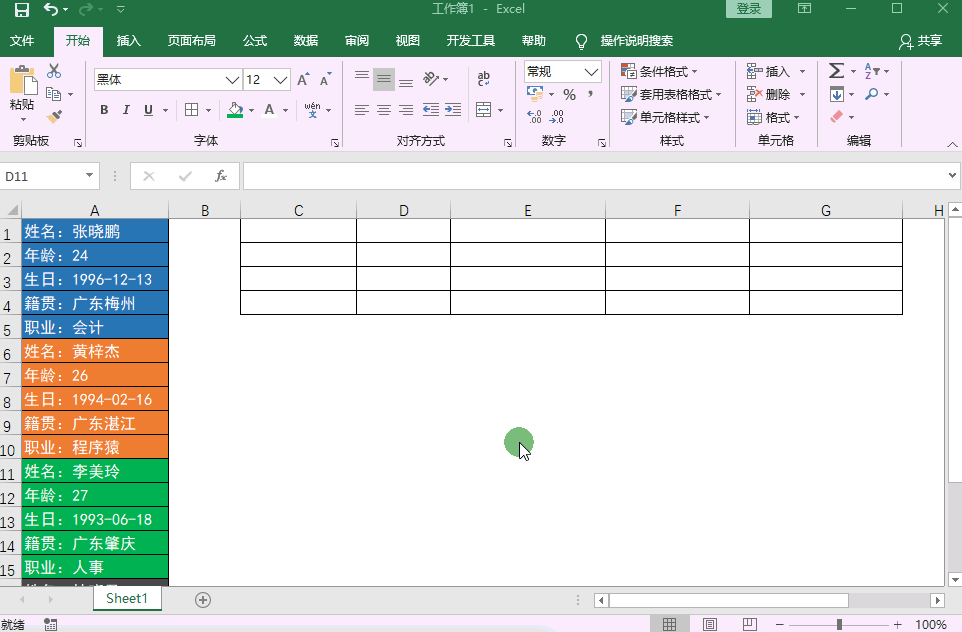Click the Merge and Center icon
Viewport: 962px width, 632px height.
[x=483, y=110]
